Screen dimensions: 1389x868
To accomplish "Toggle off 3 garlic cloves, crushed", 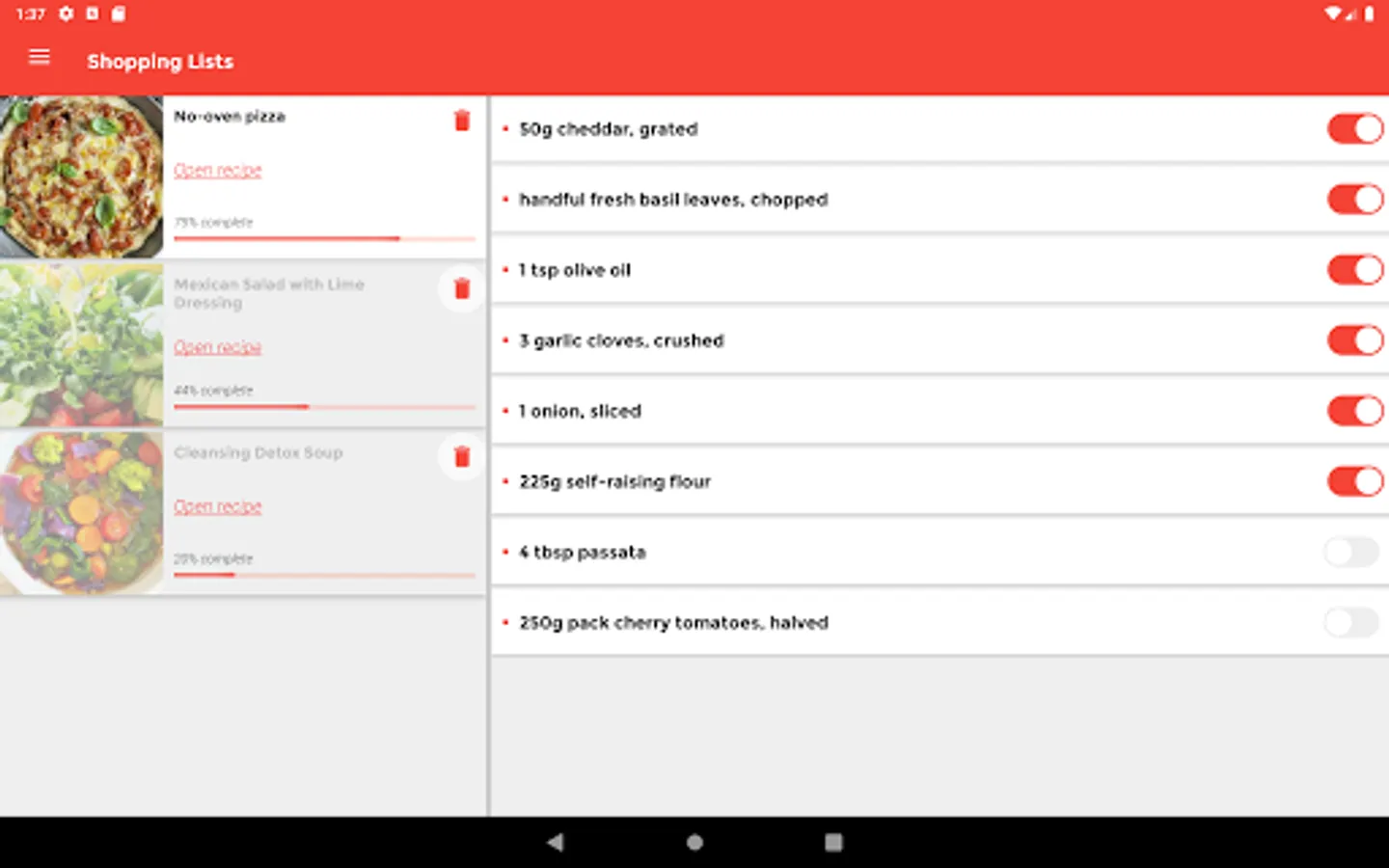I will coord(1355,339).
